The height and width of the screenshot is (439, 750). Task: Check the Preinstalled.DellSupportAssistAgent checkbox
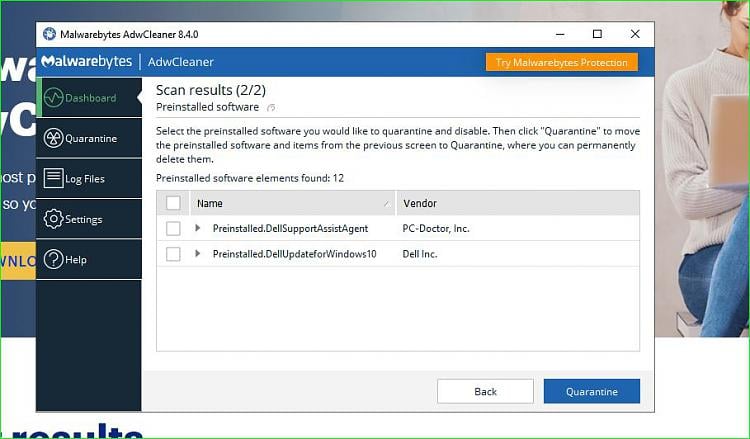pos(173,228)
